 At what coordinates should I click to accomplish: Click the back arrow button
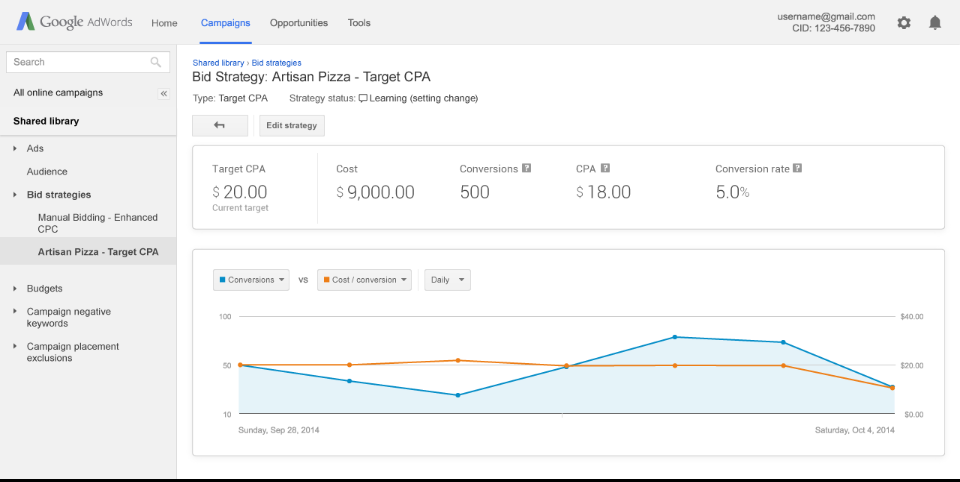[219, 125]
